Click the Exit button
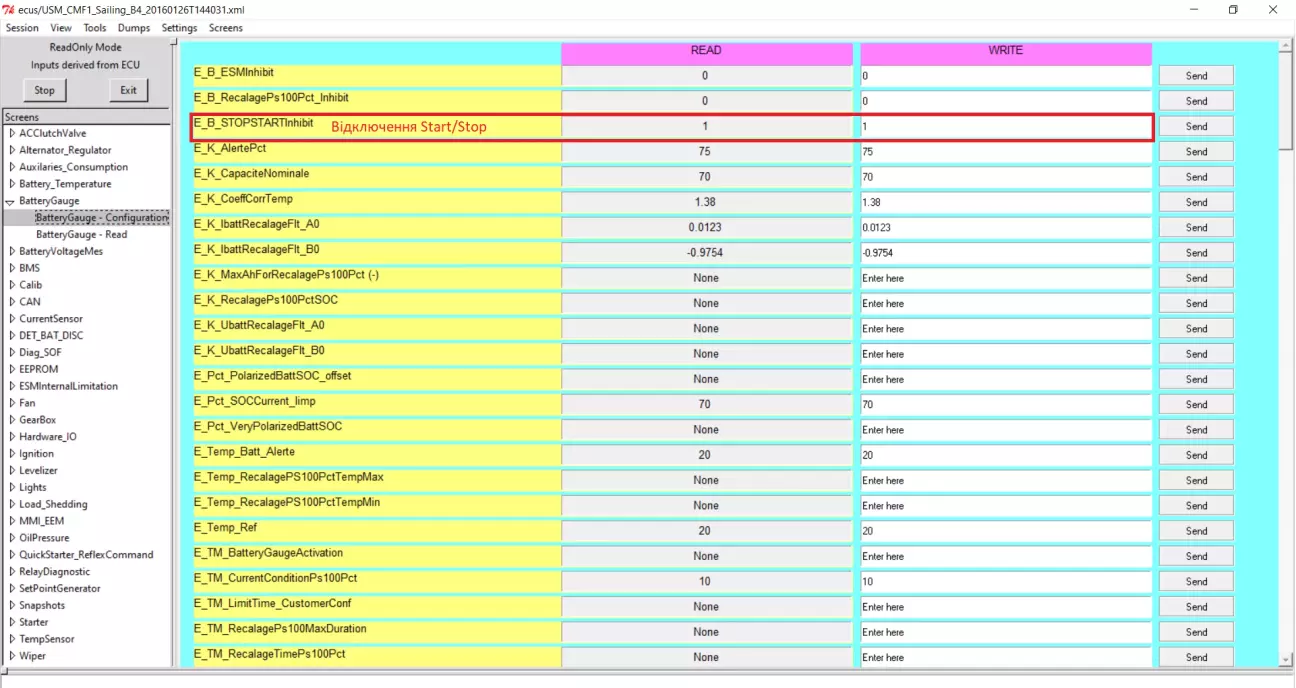Image resolution: width=1296 pixels, height=688 pixels. click(129, 90)
